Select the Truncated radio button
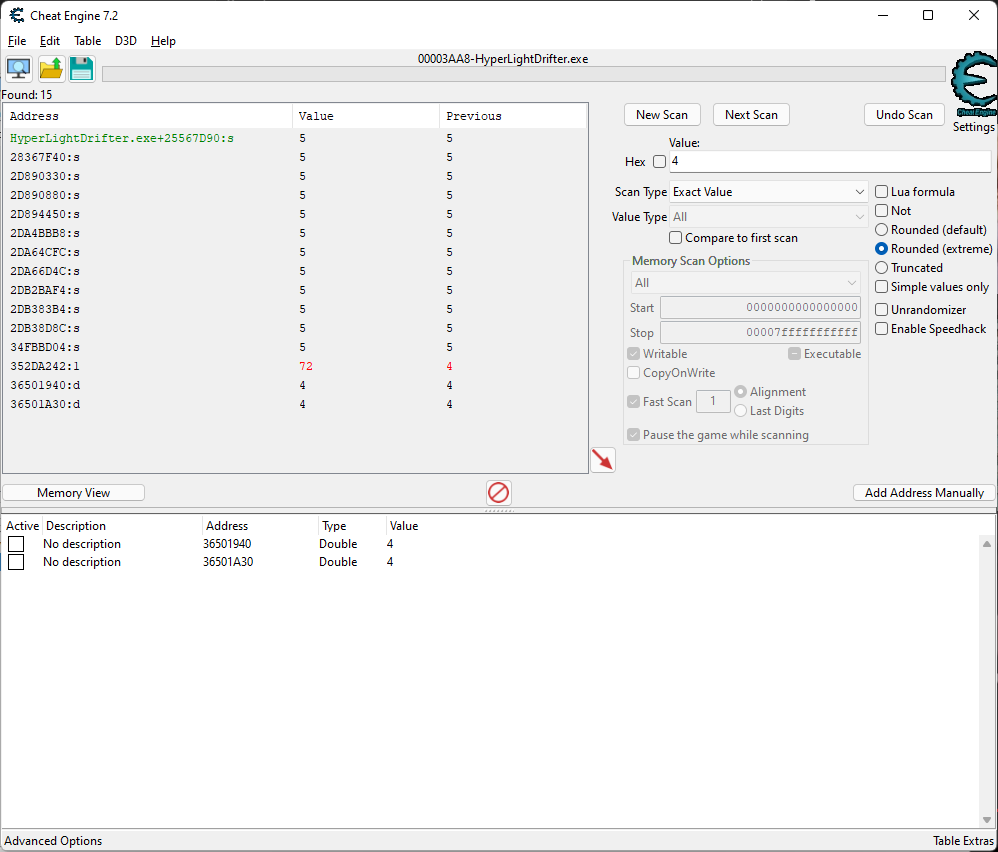The height and width of the screenshot is (852, 998). 882,268
